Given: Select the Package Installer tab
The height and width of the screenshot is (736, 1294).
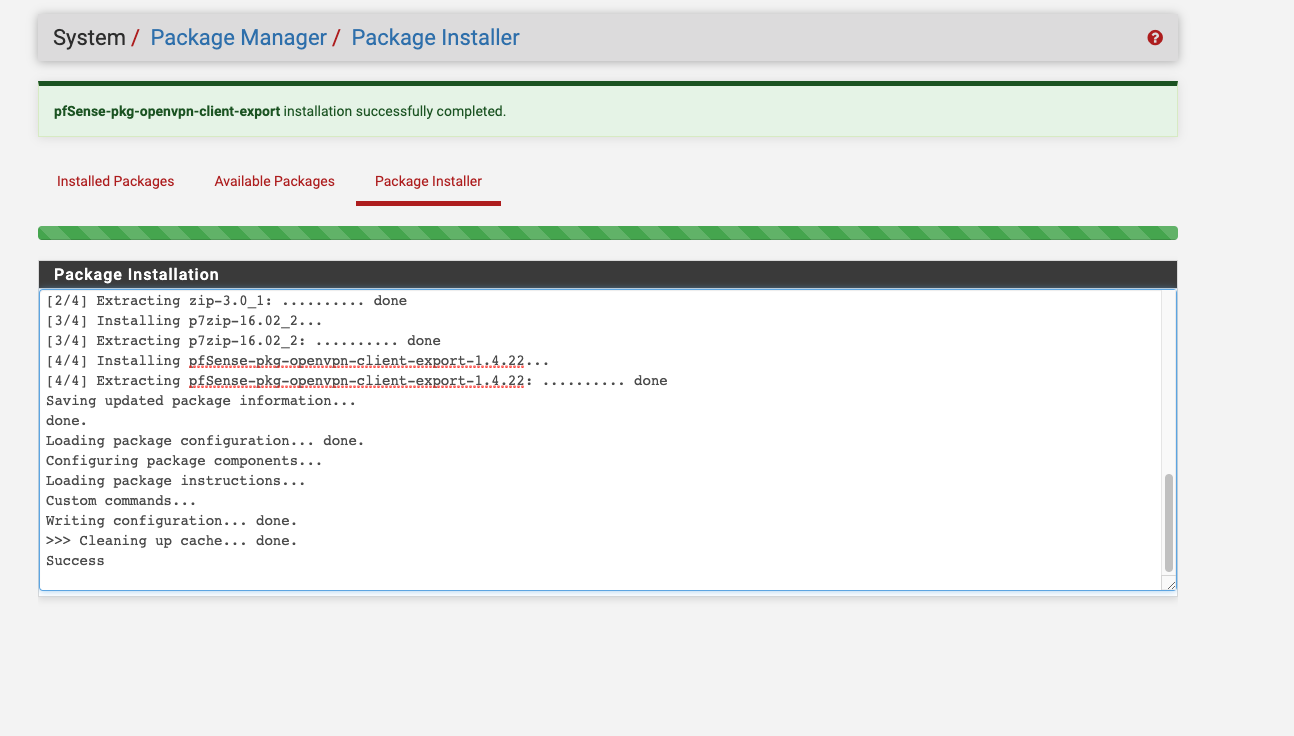Looking at the screenshot, I should (428, 181).
